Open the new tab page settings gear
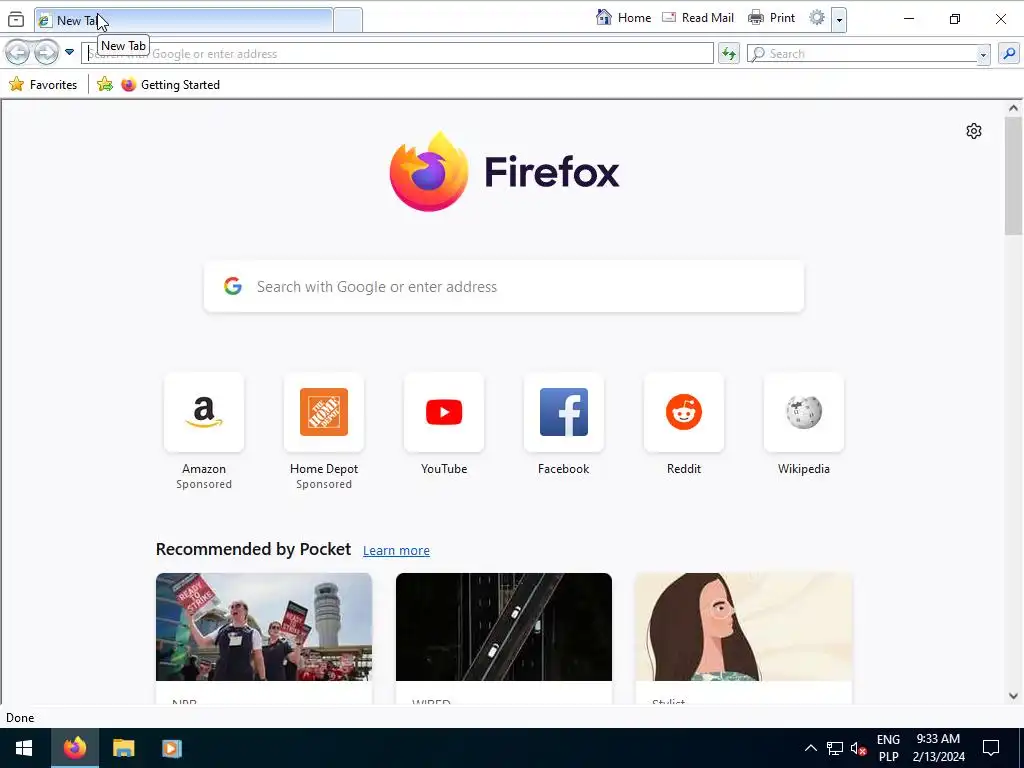Viewport: 1024px width, 768px height. point(974,131)
